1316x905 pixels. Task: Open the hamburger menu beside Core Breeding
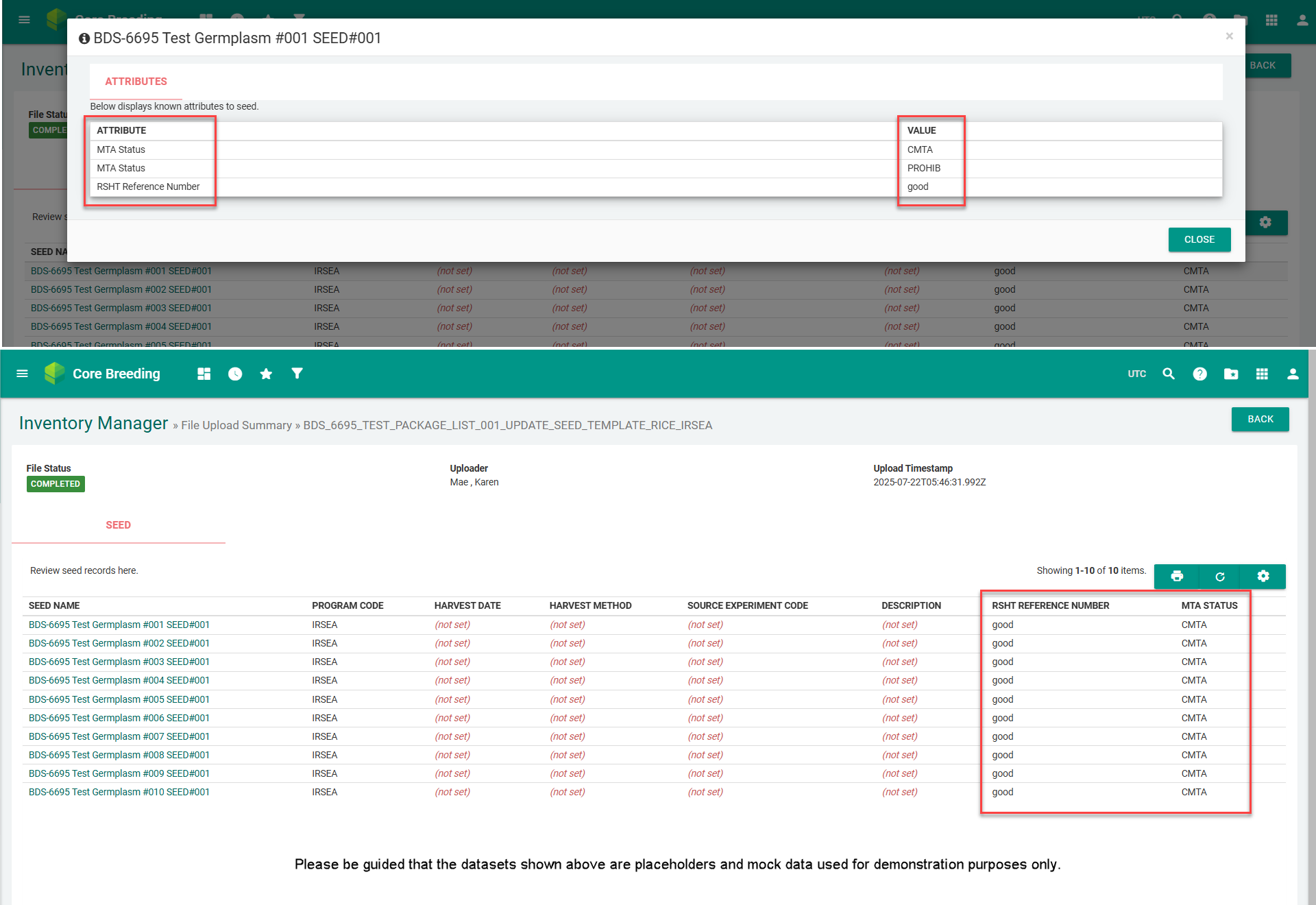pyautogui.click(x=22, y=374)
